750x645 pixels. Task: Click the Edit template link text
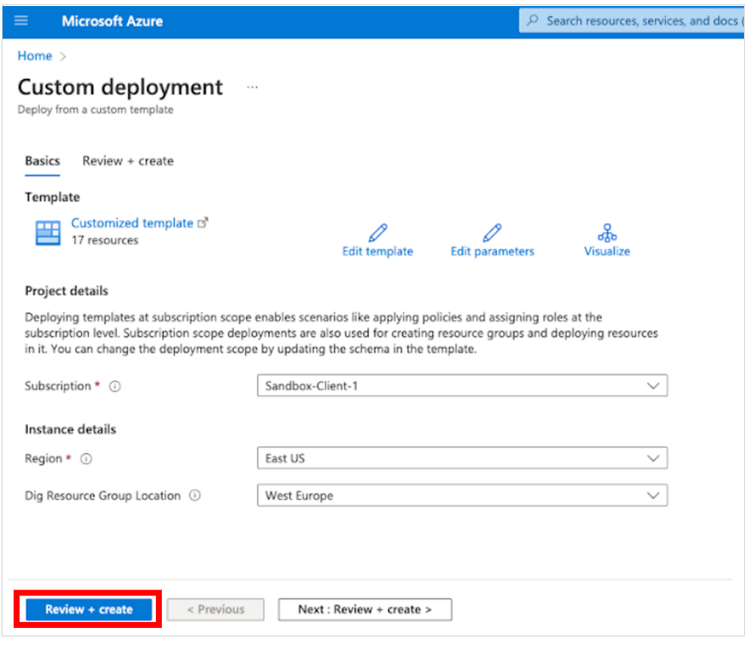tap(377, 251)
